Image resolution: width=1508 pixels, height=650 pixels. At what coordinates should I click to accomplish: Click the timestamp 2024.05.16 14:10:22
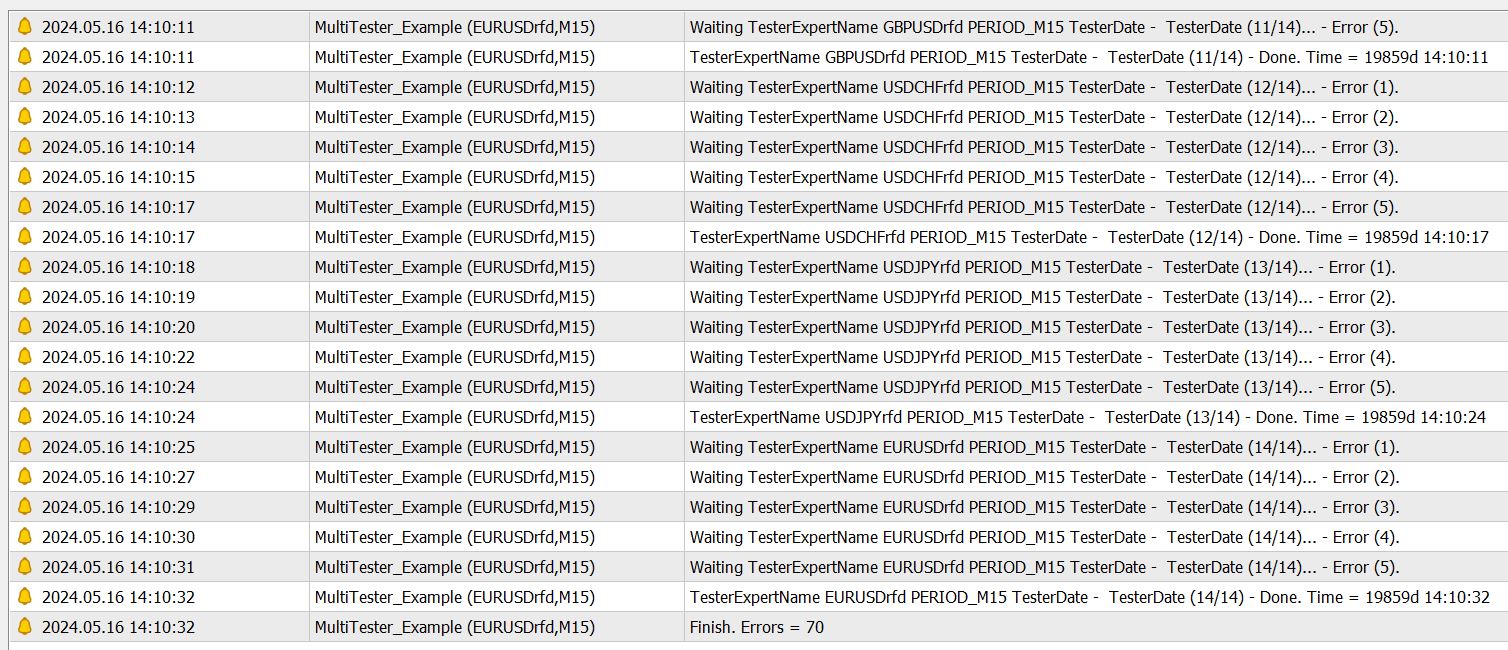point(118,357)
